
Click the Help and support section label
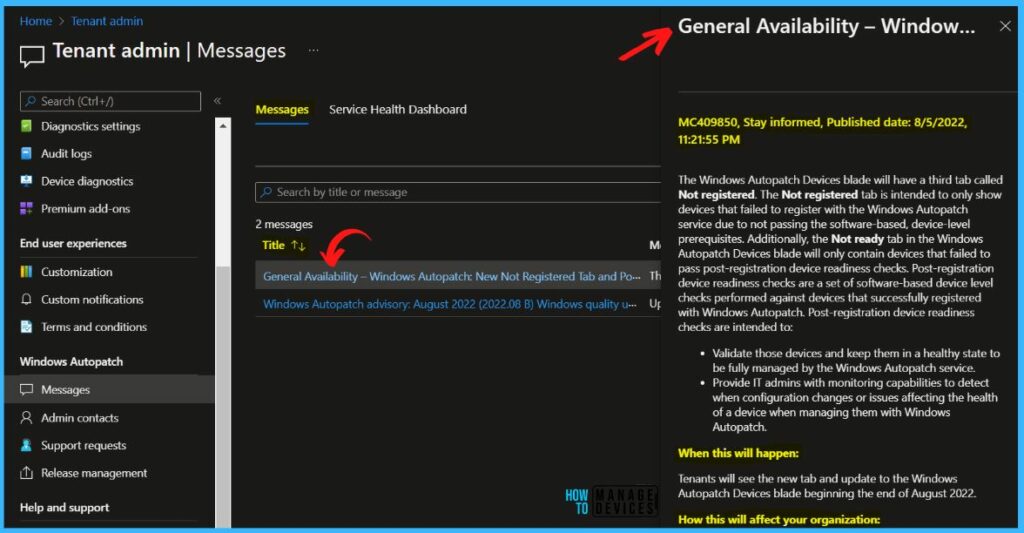65,508
